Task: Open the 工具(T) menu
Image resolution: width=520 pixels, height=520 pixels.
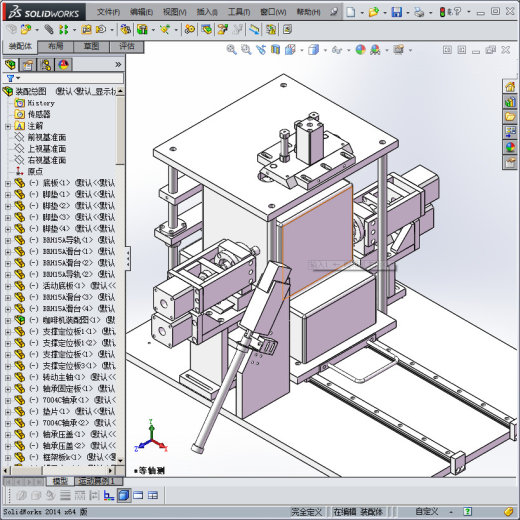Action: pyautogui.click(x=239, y=12)
